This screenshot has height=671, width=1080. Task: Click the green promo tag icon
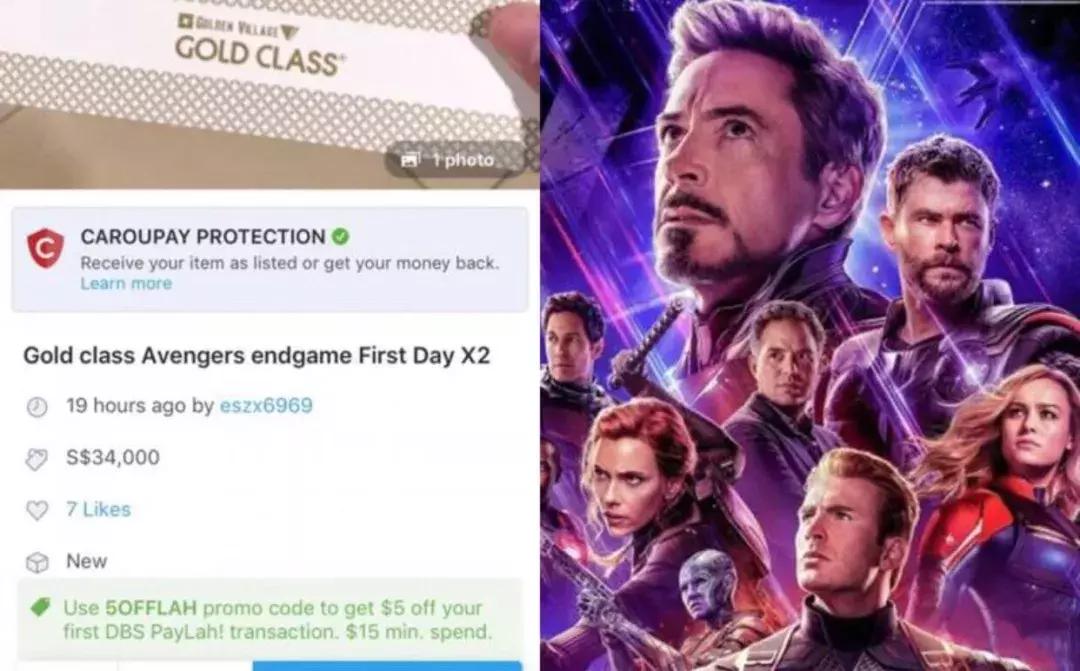click(41, 608)
